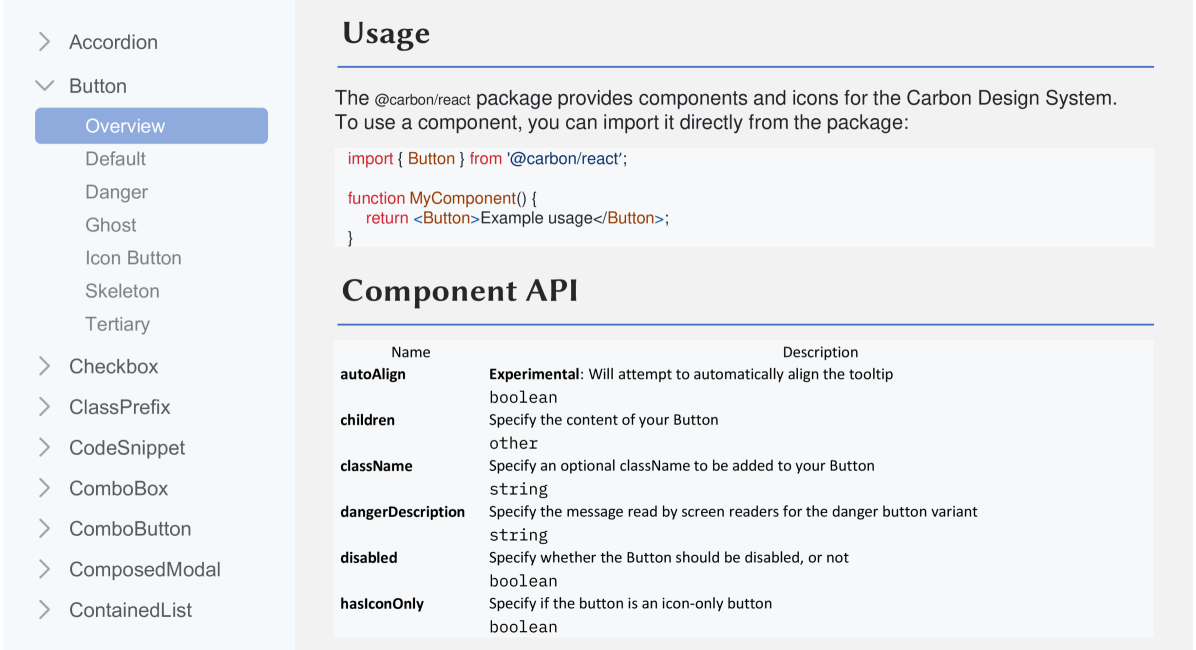Open the Accordion sidebar section
The image size is (1196, 650).
pyautogui.click(x=113, y=42)
